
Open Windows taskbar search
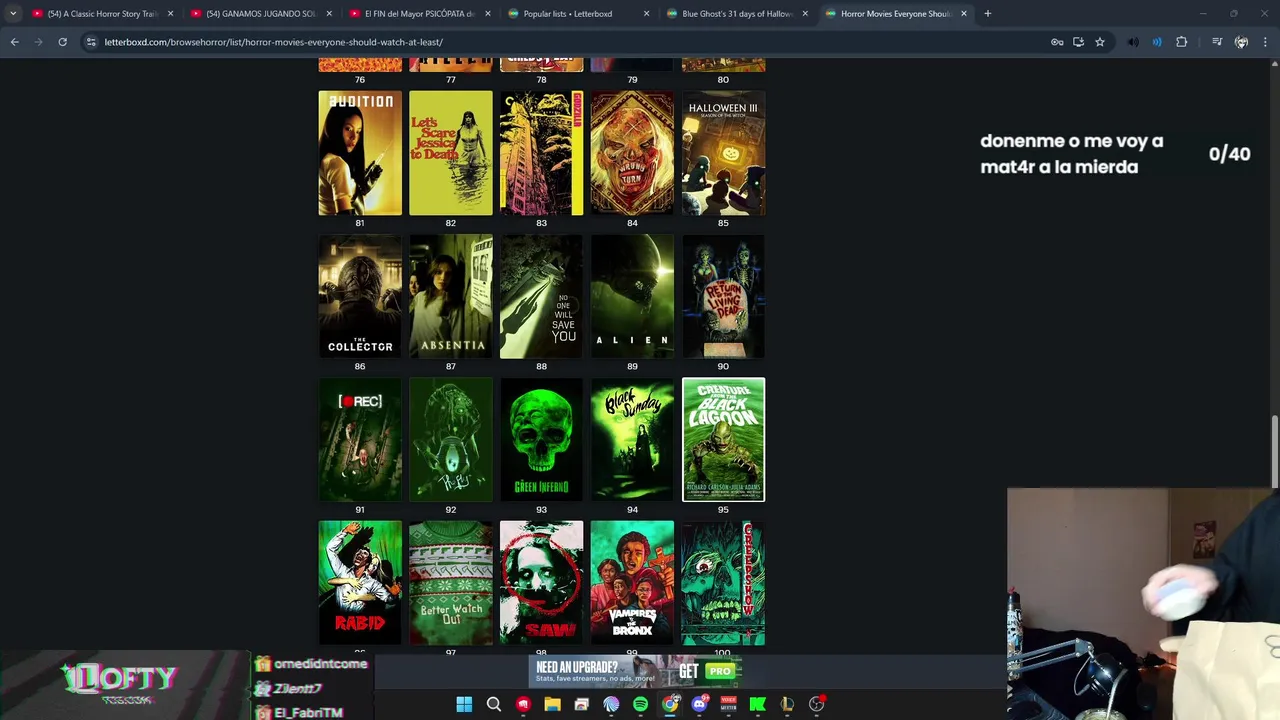[493, 704]
